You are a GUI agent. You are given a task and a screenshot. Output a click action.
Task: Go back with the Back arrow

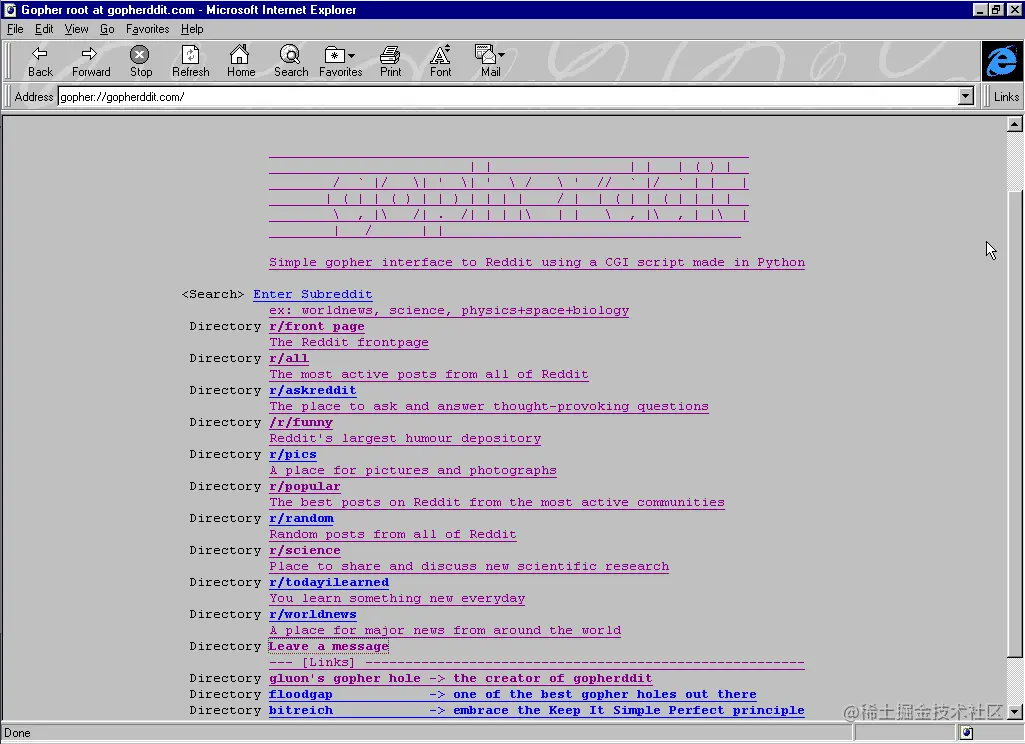(x=40, y=61)
